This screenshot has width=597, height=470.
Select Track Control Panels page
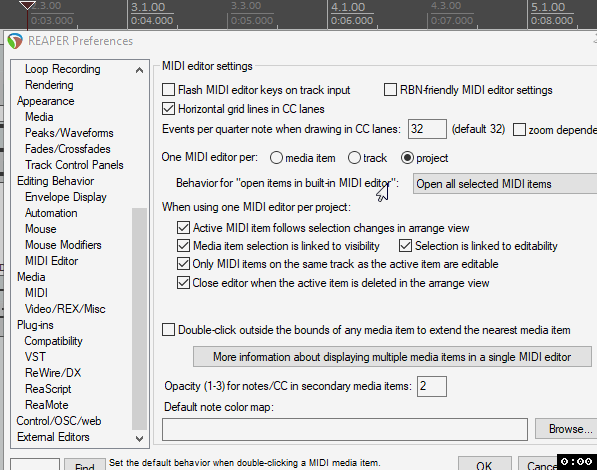pyautogui.click(x=74, y=165)
